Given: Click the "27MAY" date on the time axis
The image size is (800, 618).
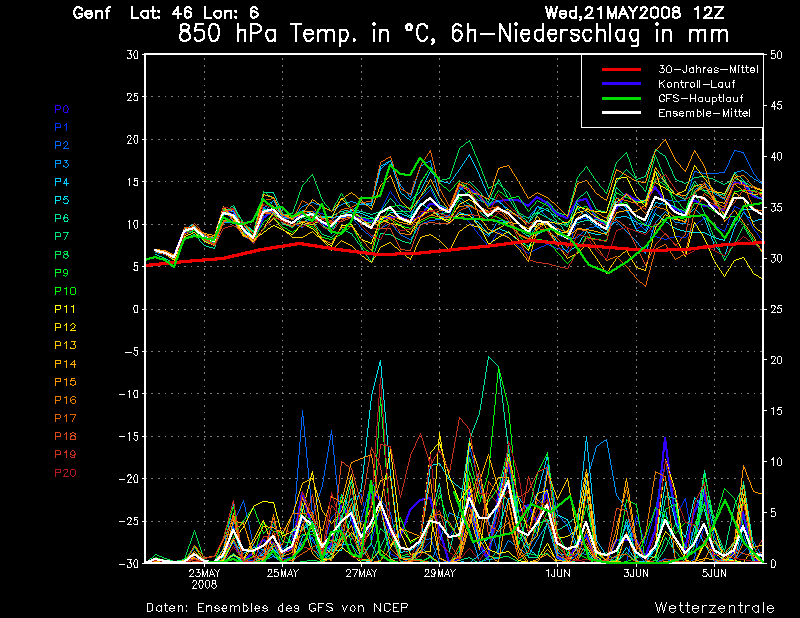Looking at the screenshot, I should click(x=361, y=573).
